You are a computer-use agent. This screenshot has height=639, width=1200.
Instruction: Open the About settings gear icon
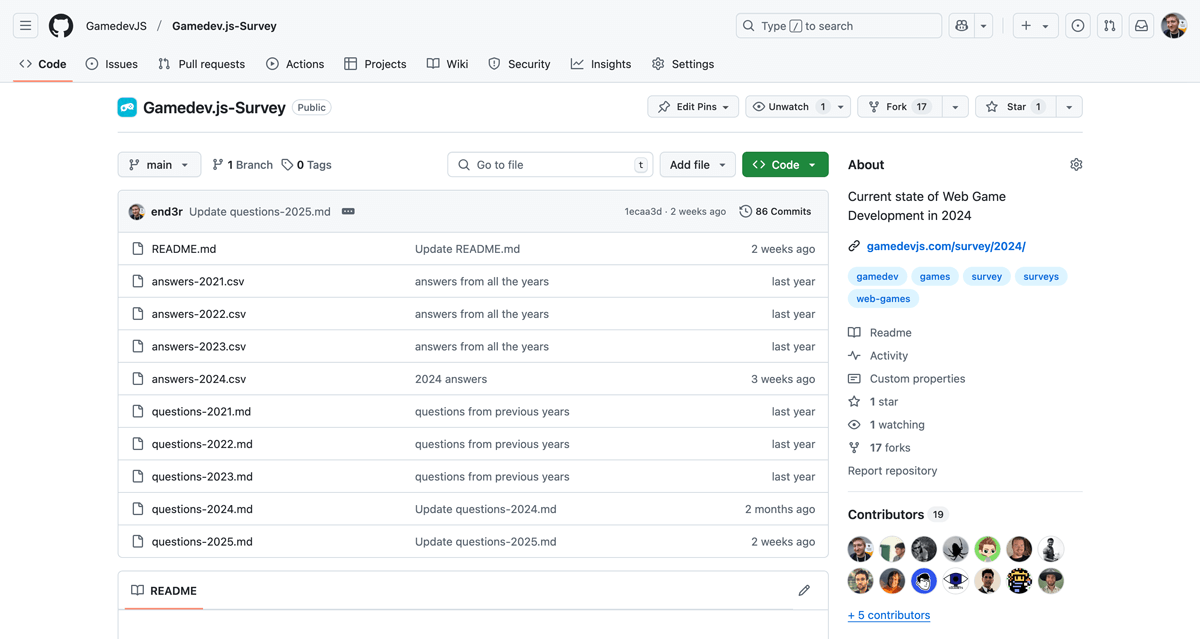tap(1076, 164)
